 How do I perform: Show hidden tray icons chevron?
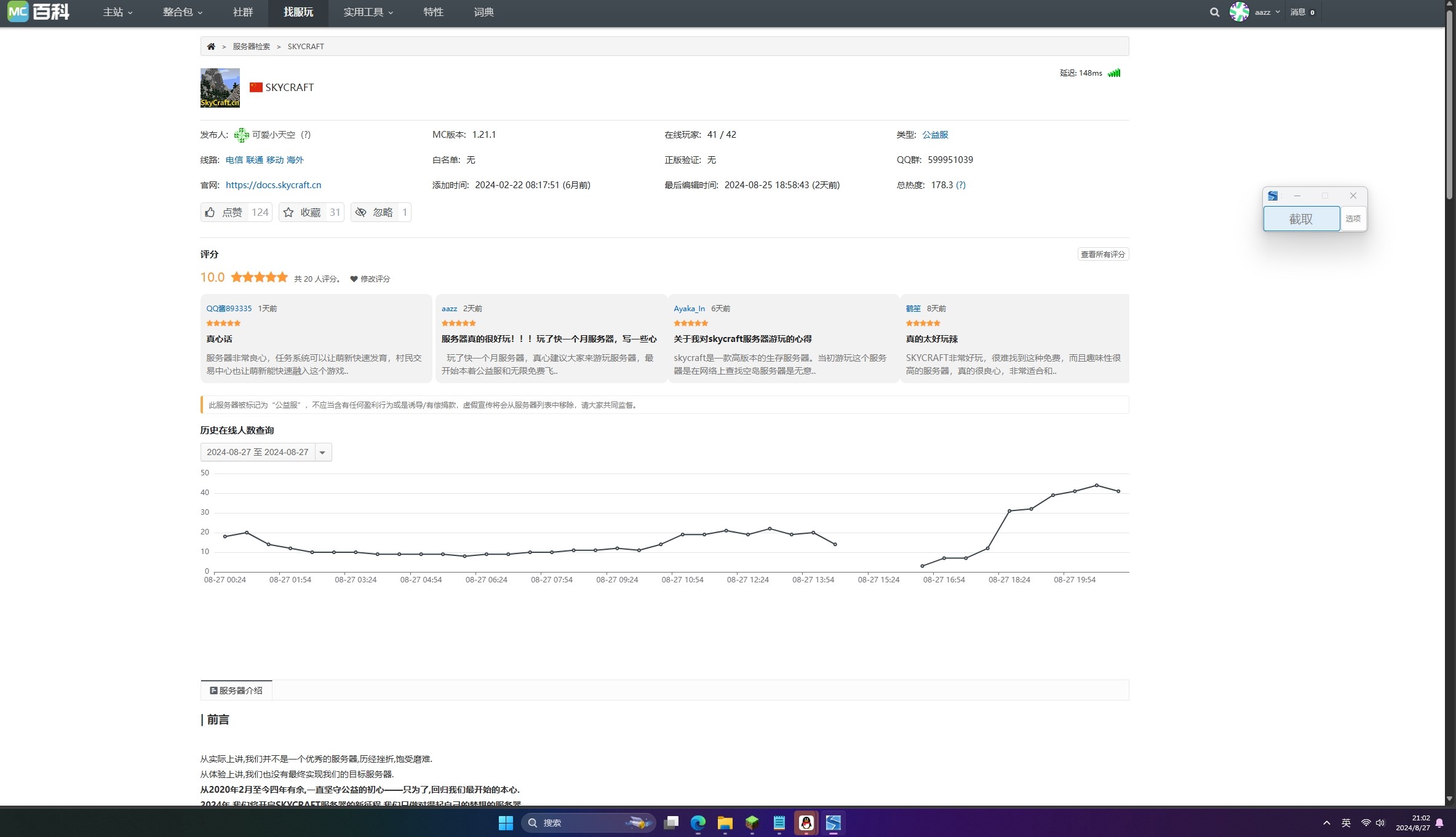(x=1326, y=823)
